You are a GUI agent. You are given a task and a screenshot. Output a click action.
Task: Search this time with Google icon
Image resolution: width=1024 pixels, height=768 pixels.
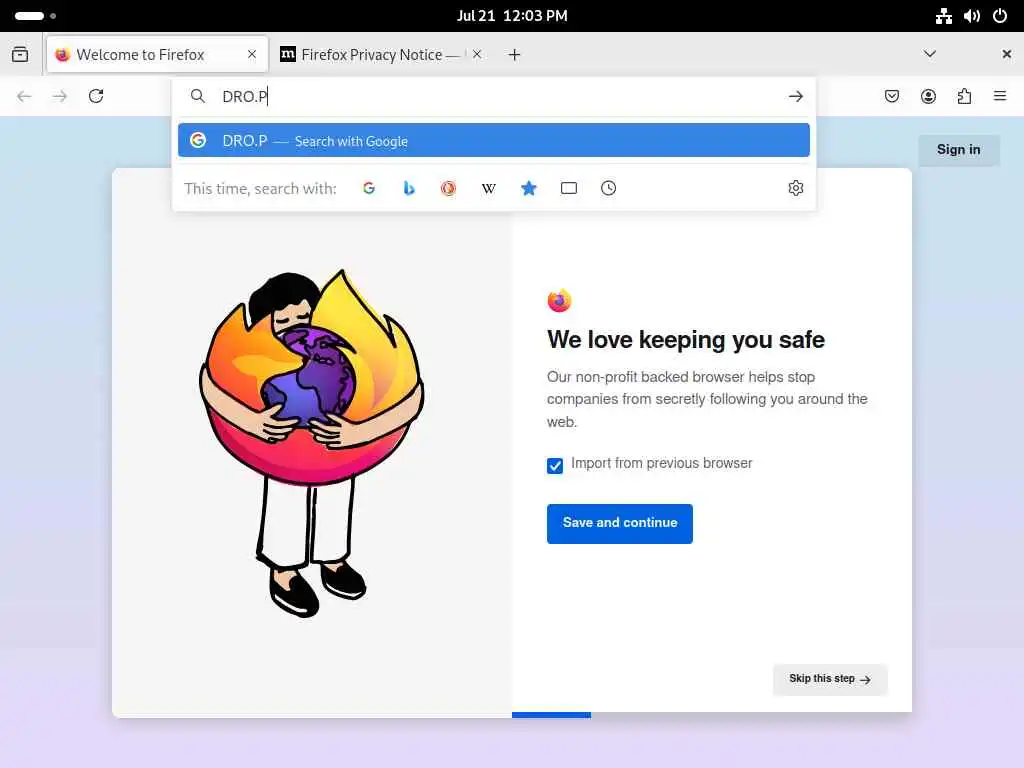369,188
